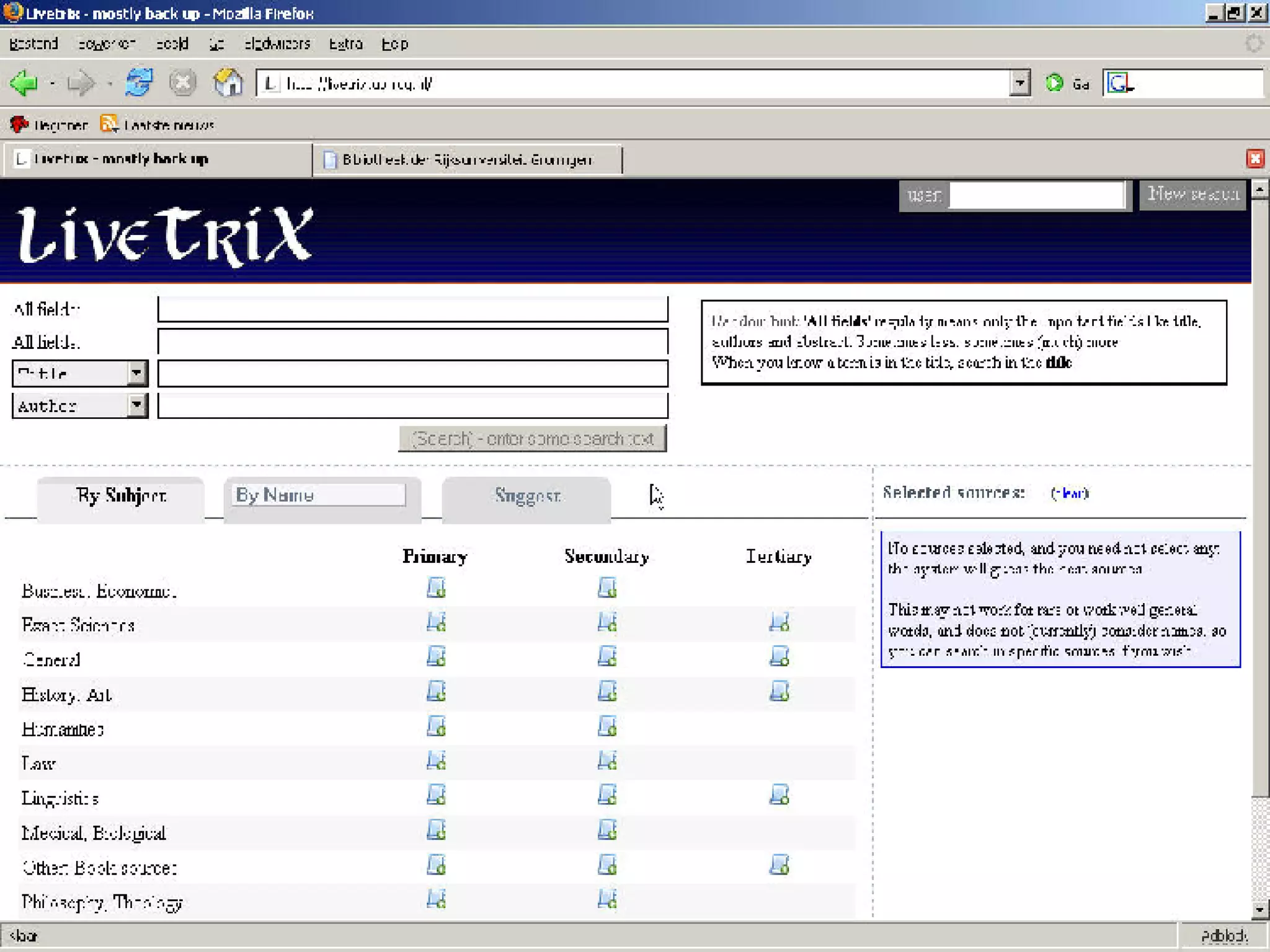The height and width of the screenshot is (952, 1270).
Task: Open the Extra menu
Action: [345, 44]
